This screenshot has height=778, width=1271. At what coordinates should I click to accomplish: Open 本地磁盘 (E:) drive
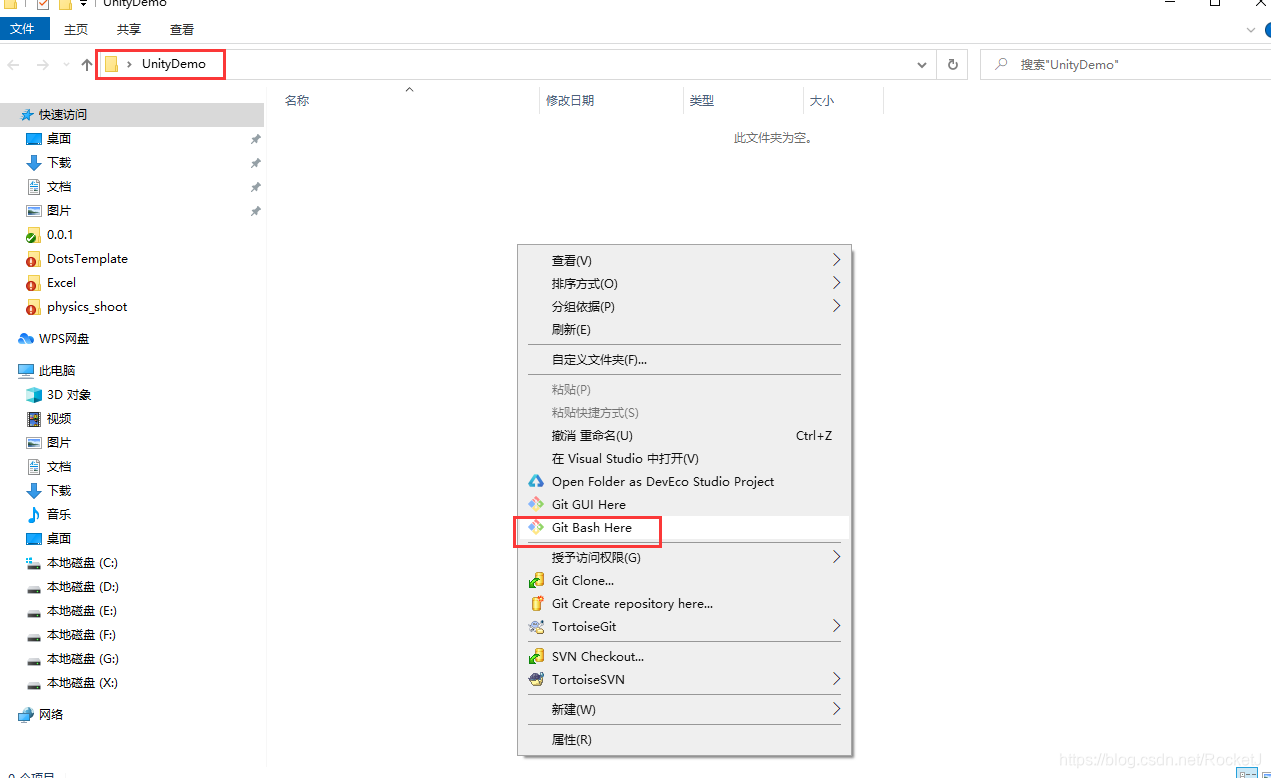[82, 611]
